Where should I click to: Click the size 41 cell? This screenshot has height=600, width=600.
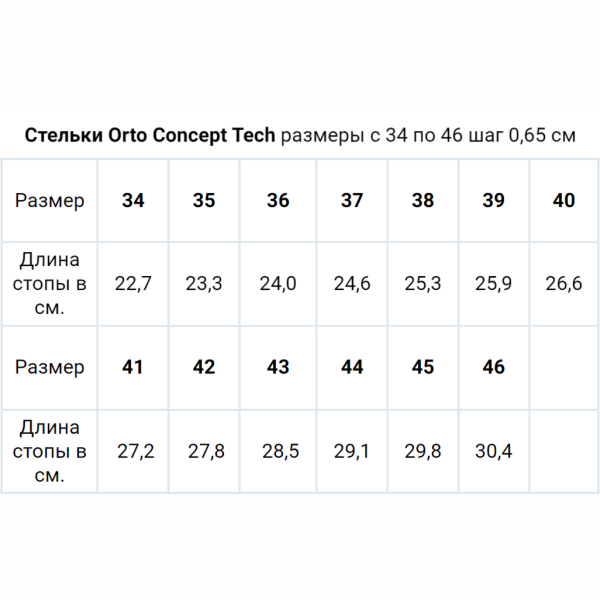(x=133, y=367)
